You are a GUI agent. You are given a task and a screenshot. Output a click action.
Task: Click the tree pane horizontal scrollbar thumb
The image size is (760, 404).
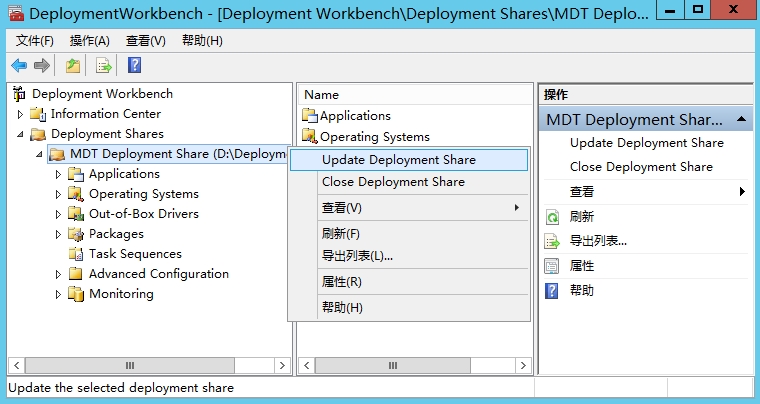[x=130, y=365]
